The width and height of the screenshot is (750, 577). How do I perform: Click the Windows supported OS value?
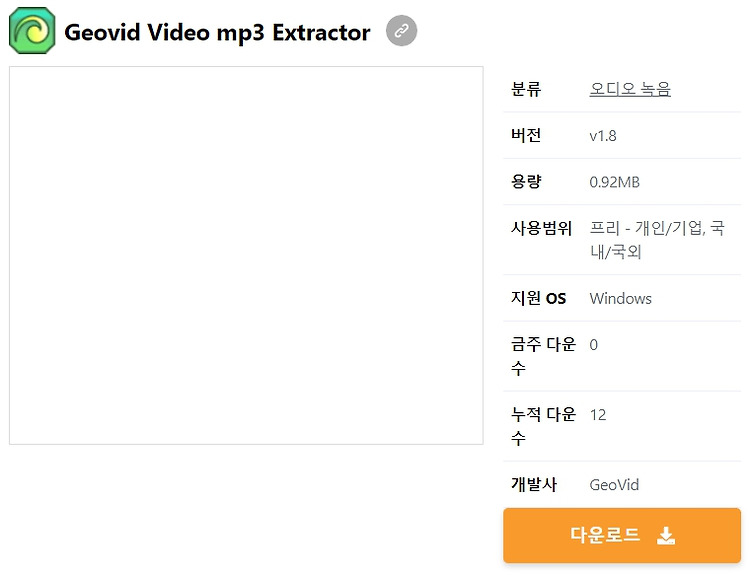pyautogui.click(x=620, y=299)
